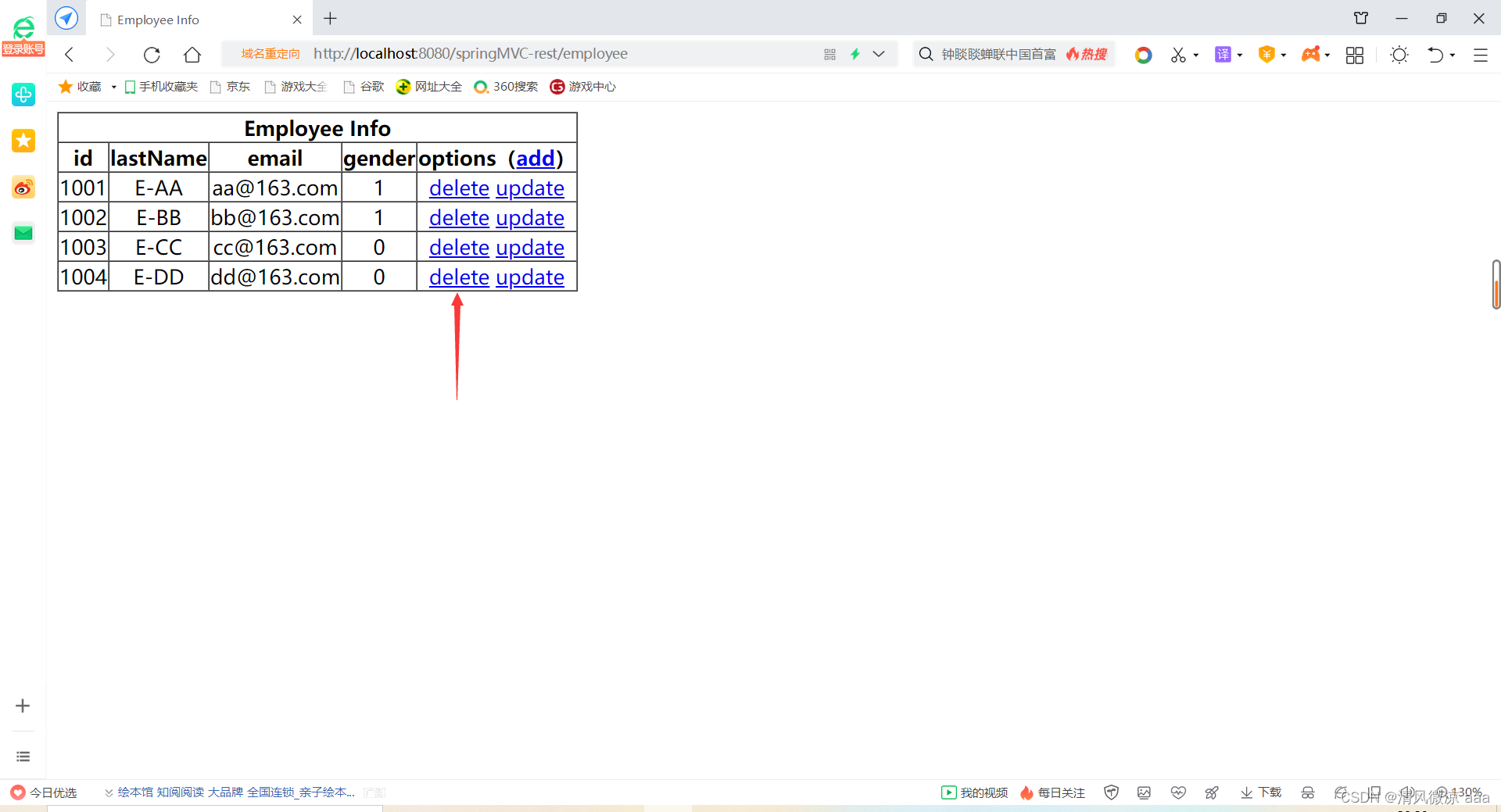Image resolution: width=1501 pixels, height=812 pixels.
Task: Click the shield security icon in status bar
Action: click(1111, 792)
